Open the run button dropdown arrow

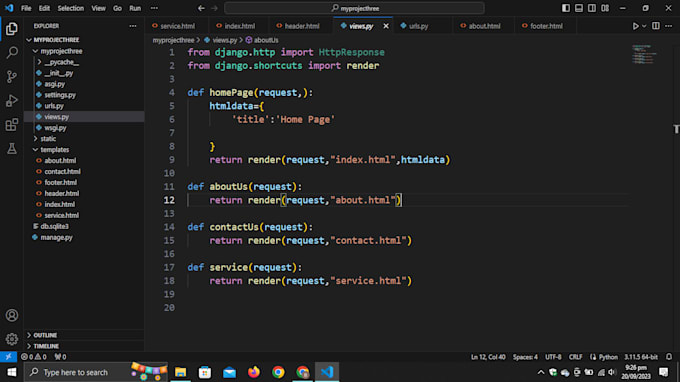click(644, 26)
